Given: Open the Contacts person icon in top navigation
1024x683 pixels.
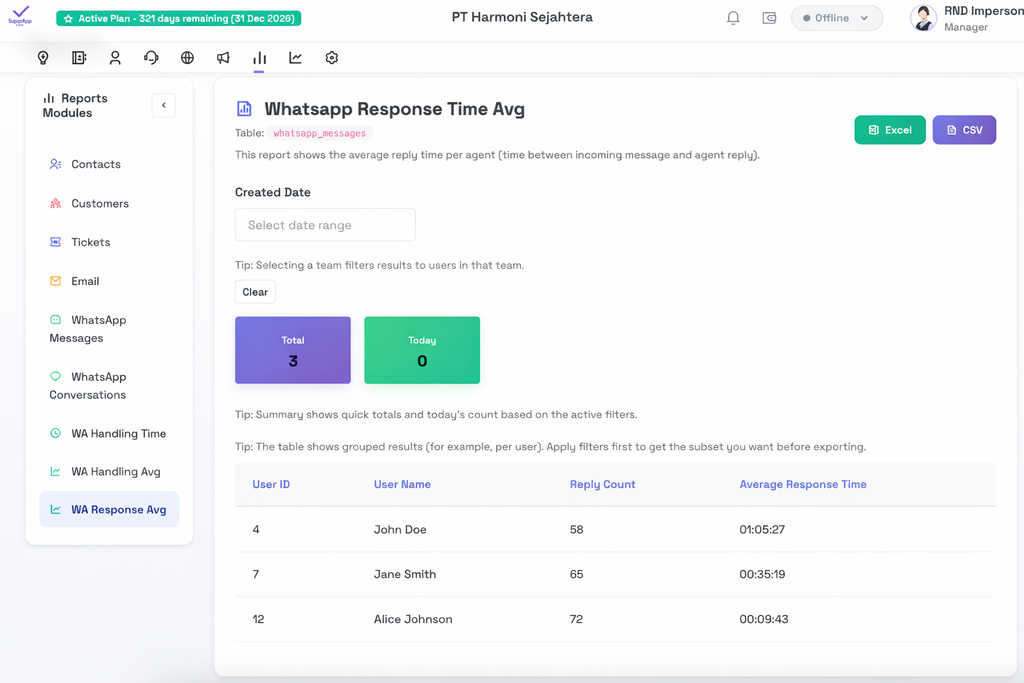Looking at the screenshot, I should pos(115,58).
